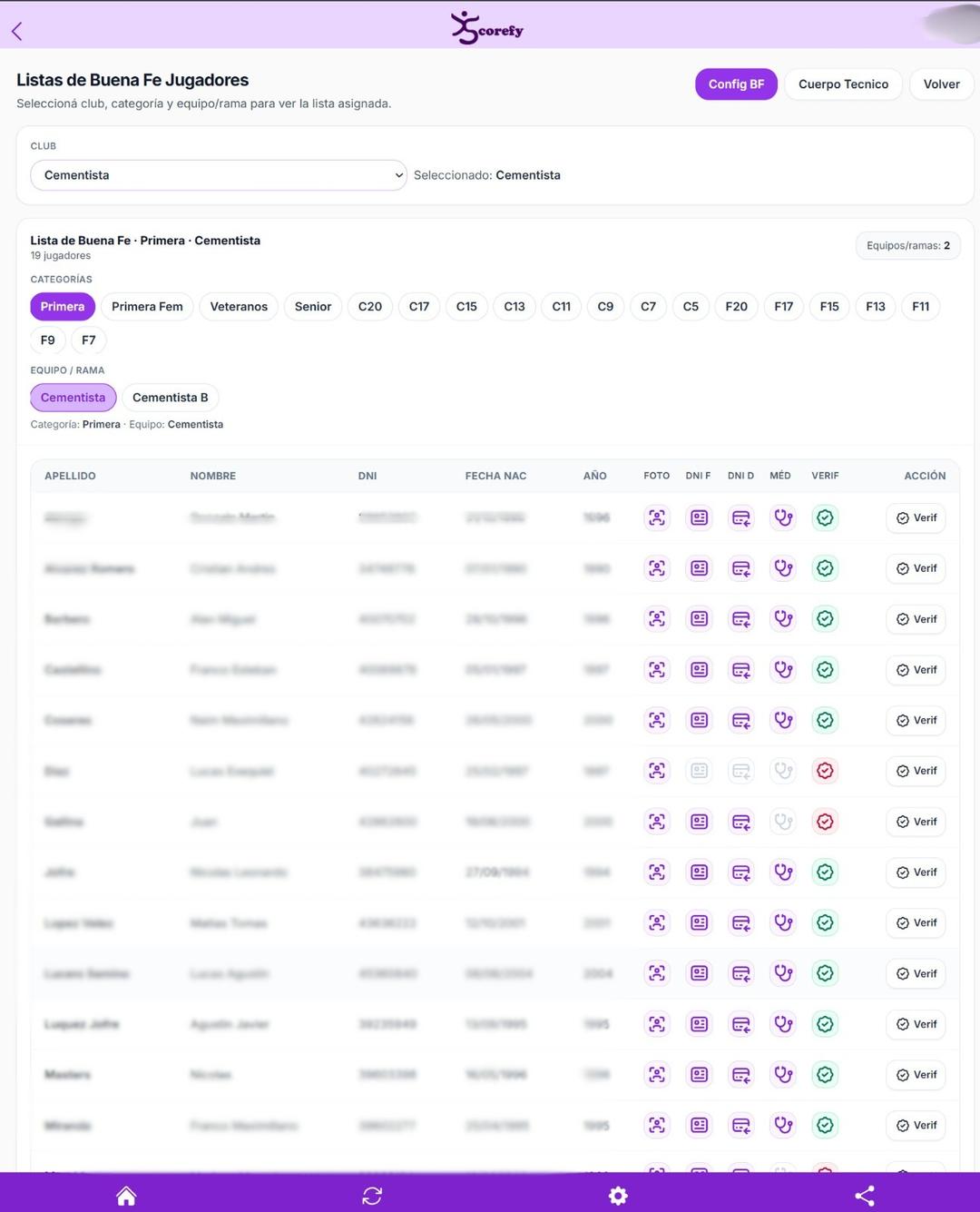980x1212 pixels.
Task: Click the APELLIDO column header
Action: pos(70,476)
